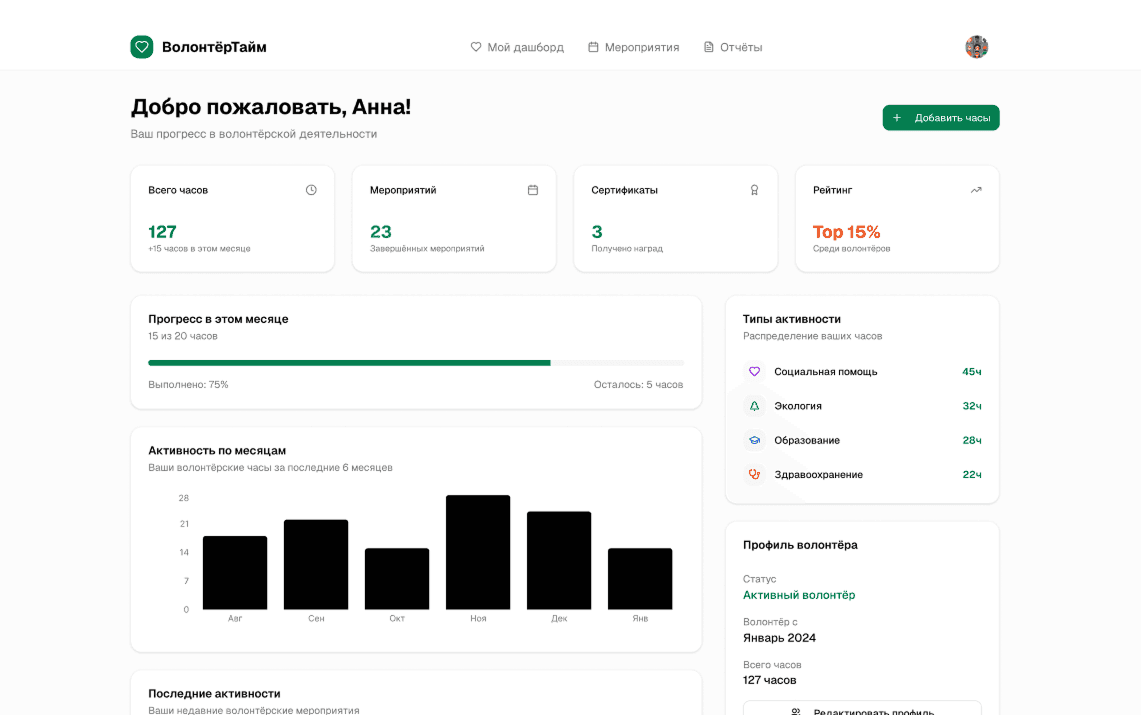
Task: Open the profile avatar in the top corner
Action: click(976, 46)
